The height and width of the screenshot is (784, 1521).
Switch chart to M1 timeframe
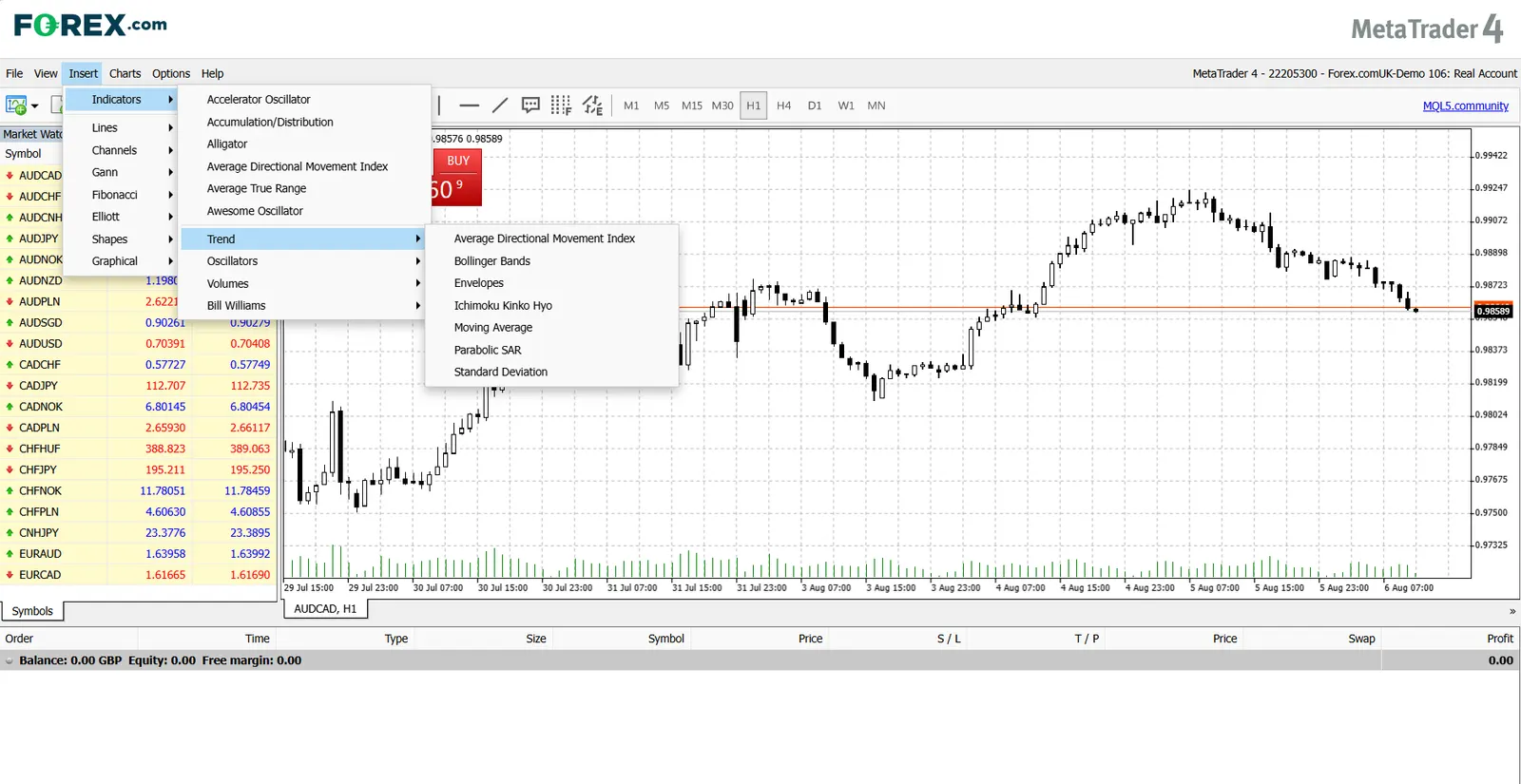click(631, 105)
